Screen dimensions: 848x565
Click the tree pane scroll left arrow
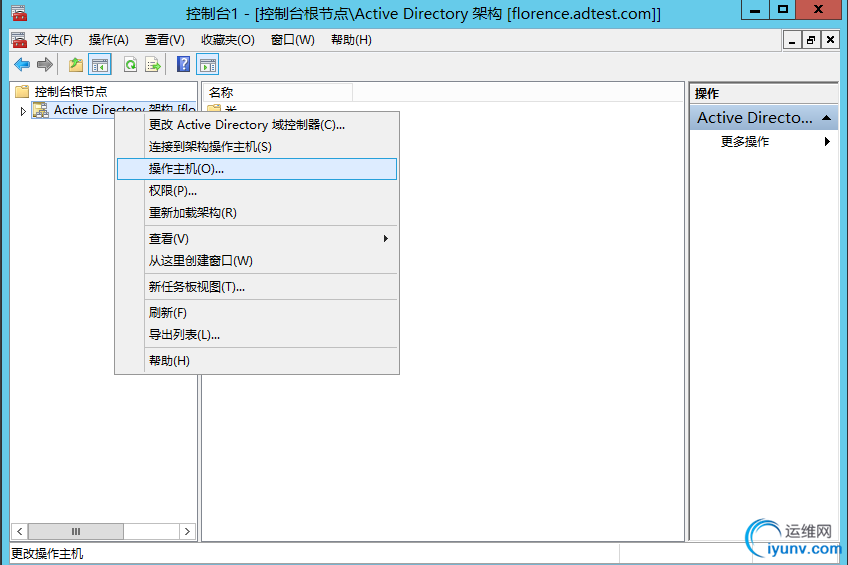tap(19, 531)
